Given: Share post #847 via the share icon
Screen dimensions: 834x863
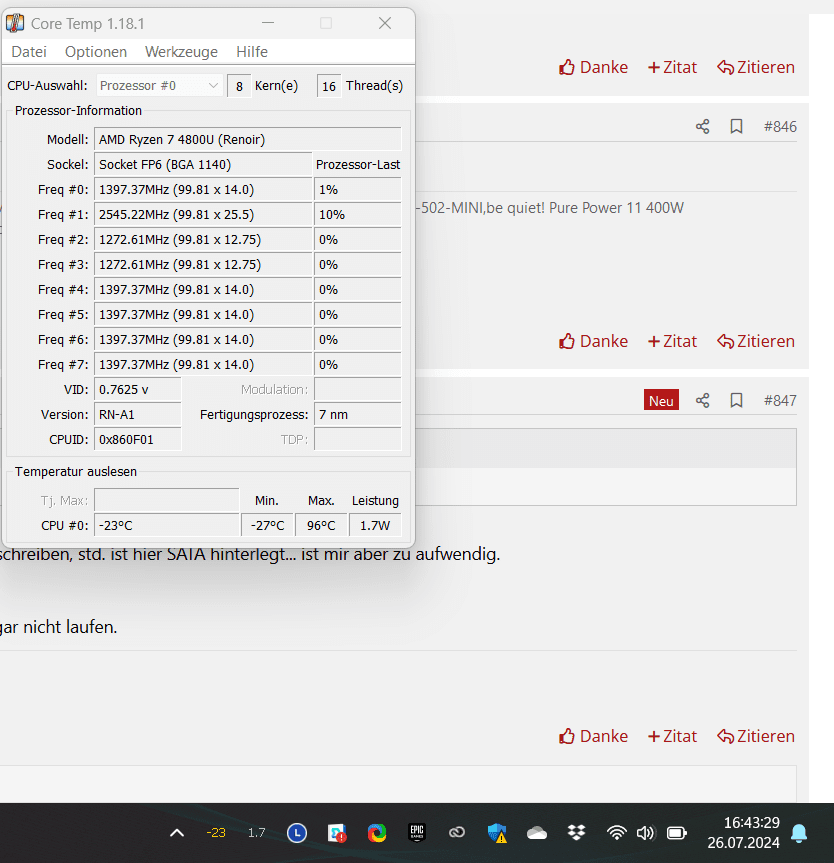Looking at the screenshot, I should point(702,400).
